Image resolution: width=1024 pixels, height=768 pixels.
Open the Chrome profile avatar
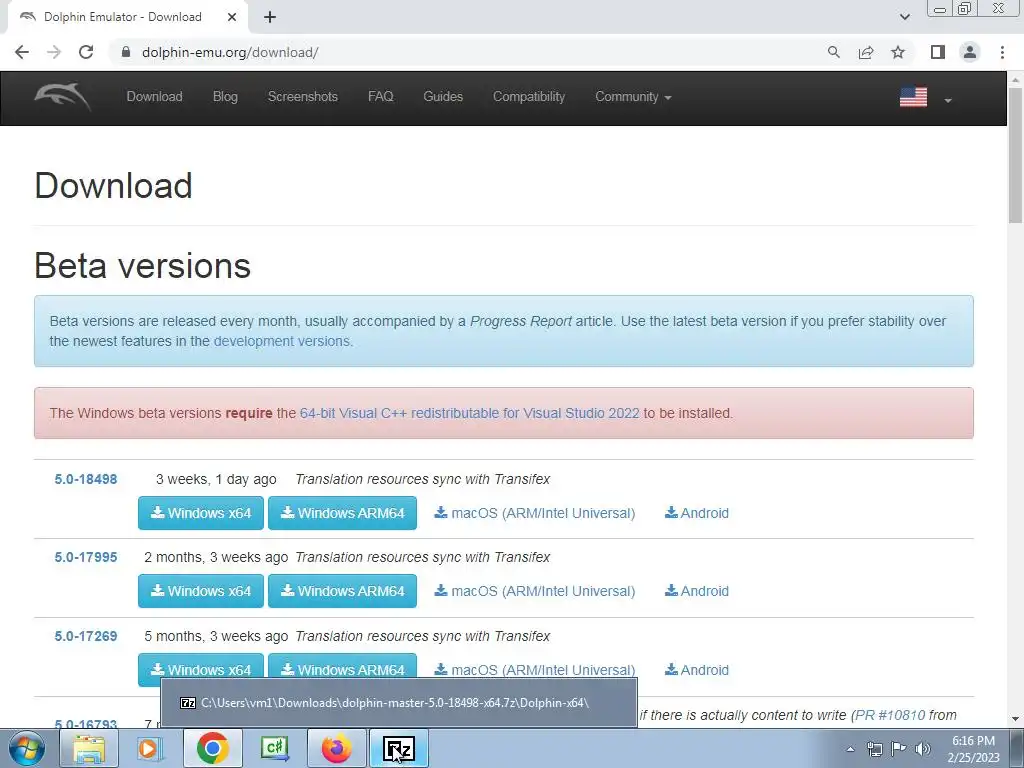coord(970,52)
